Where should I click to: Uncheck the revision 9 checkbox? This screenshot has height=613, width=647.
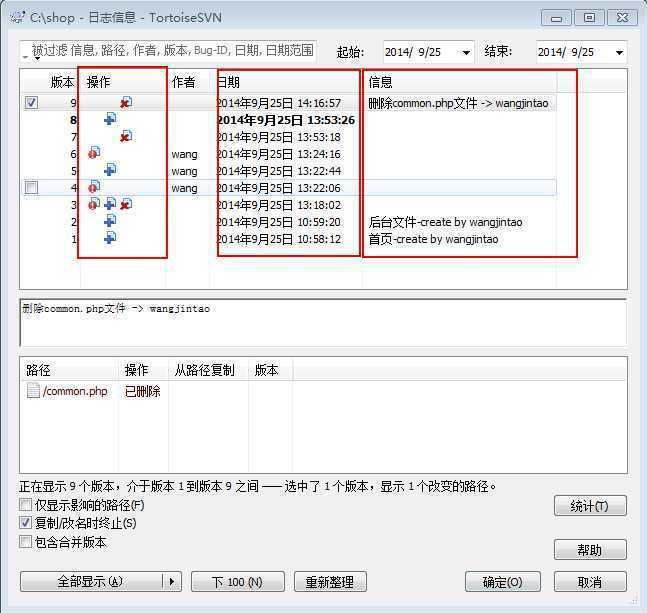[x=31, y=103]
